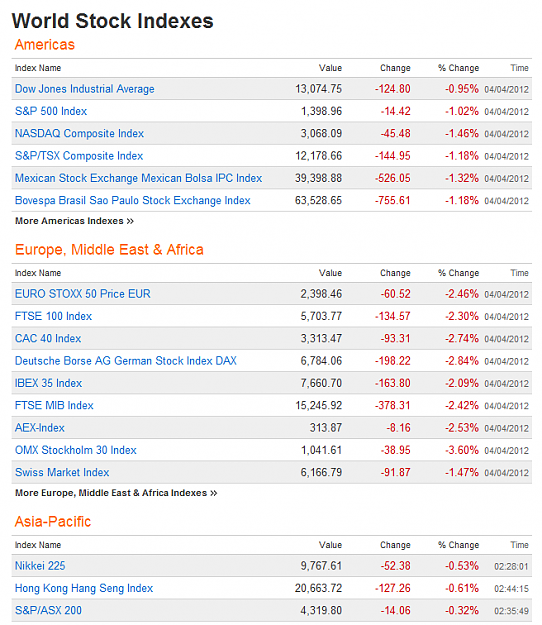Open Mexican Bolsa IPC Index link
The image size is (542, 625).
coord(139,178)
